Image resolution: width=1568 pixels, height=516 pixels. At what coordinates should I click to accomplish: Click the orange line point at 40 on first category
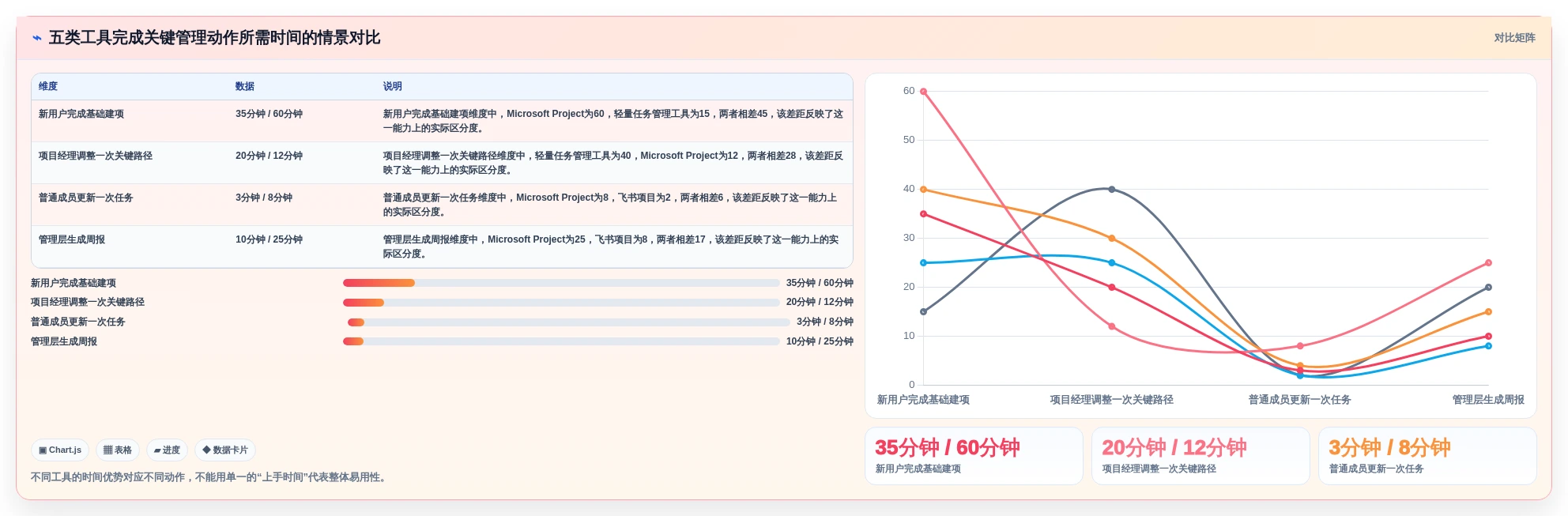(923, 190)
